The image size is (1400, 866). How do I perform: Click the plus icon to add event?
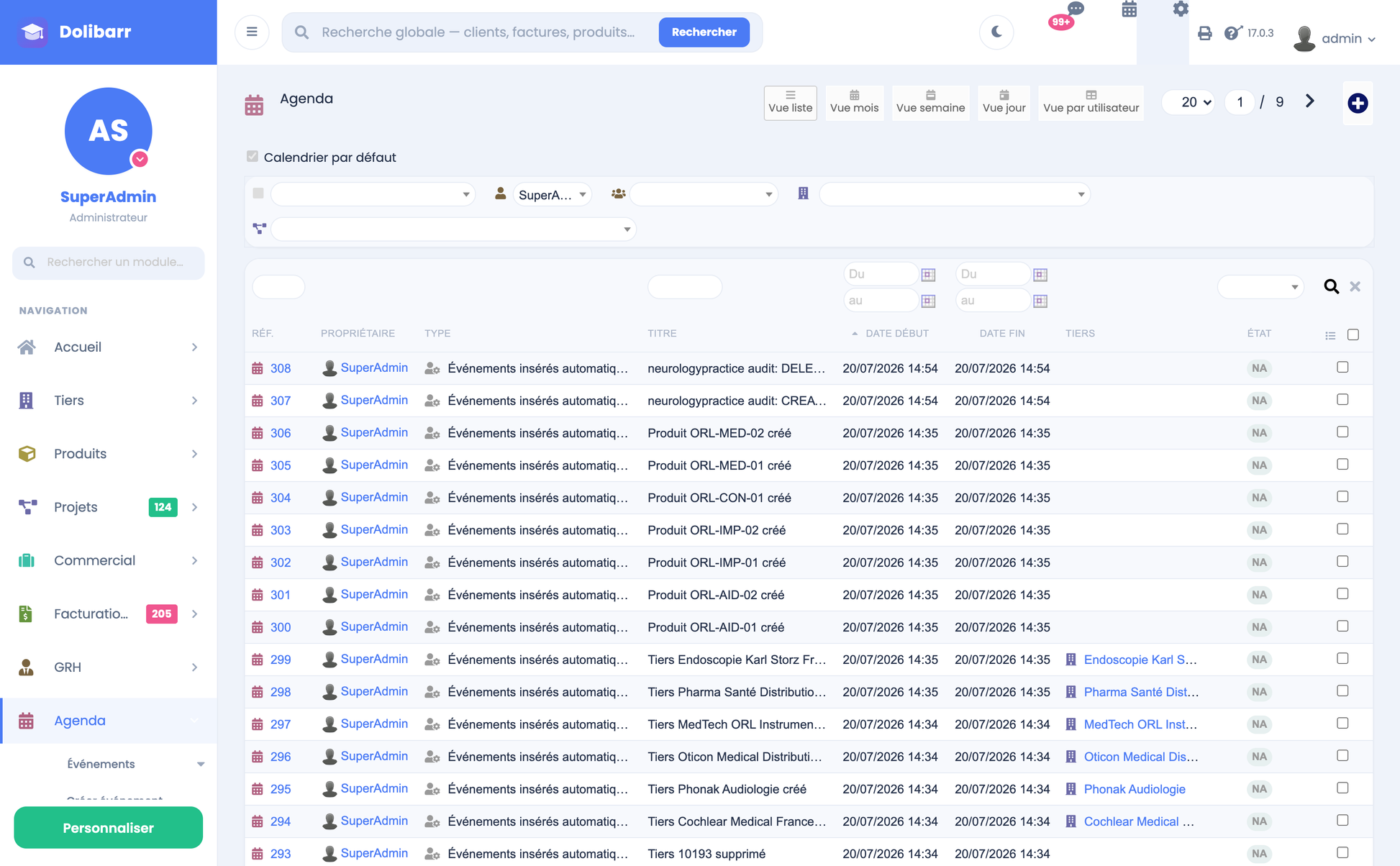pyautogui.click(x=1358, y=103)
